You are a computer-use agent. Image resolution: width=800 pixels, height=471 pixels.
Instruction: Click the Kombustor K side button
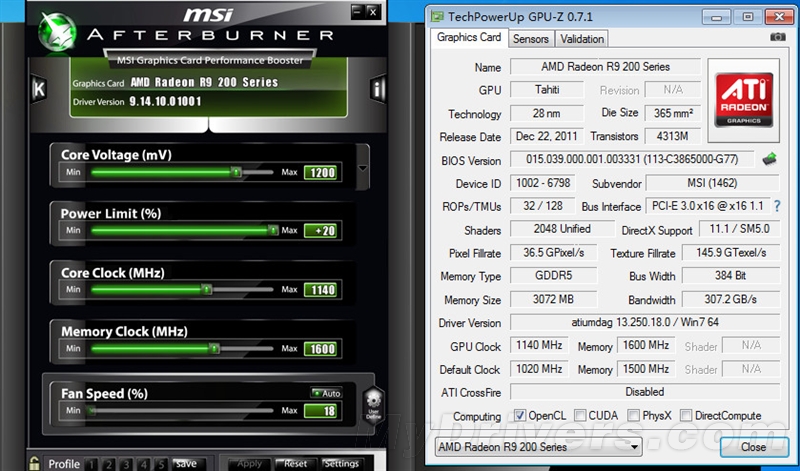tap(39, 89)
